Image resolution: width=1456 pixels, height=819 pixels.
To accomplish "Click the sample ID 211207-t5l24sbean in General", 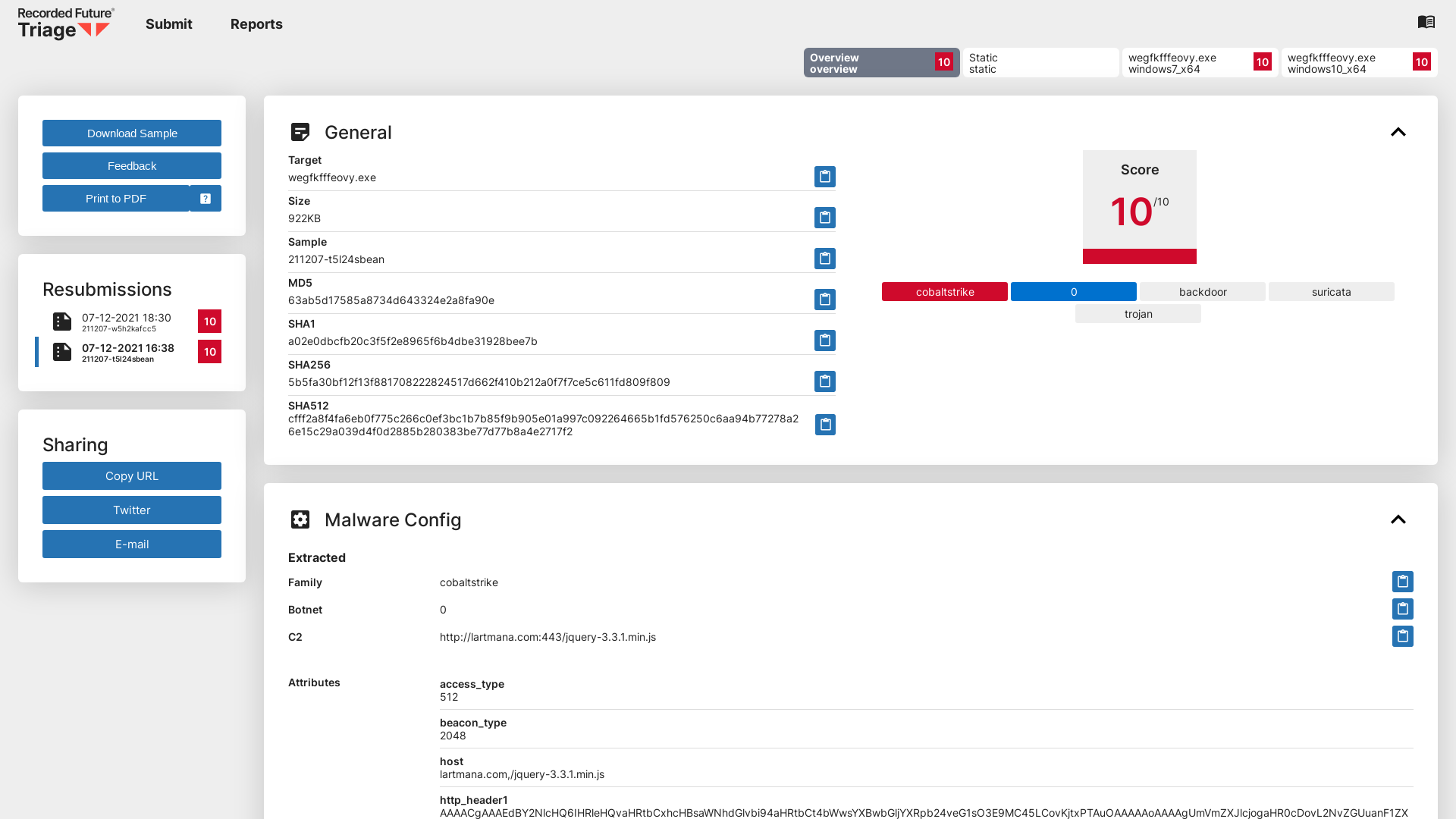I will tap(336, 259).
